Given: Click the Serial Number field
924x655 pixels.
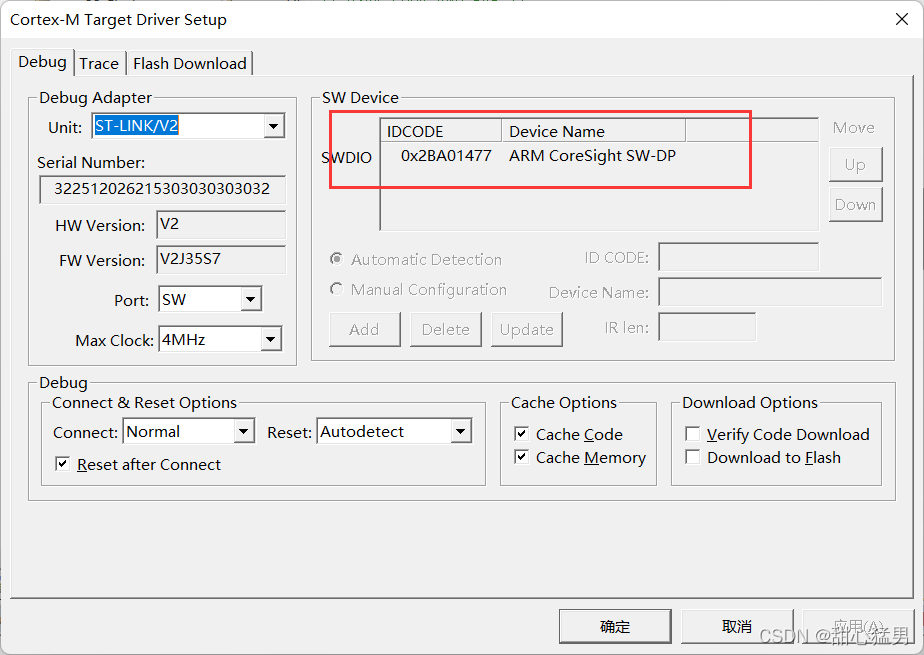Looking at the screenshot, I should [x=162, y=189].
